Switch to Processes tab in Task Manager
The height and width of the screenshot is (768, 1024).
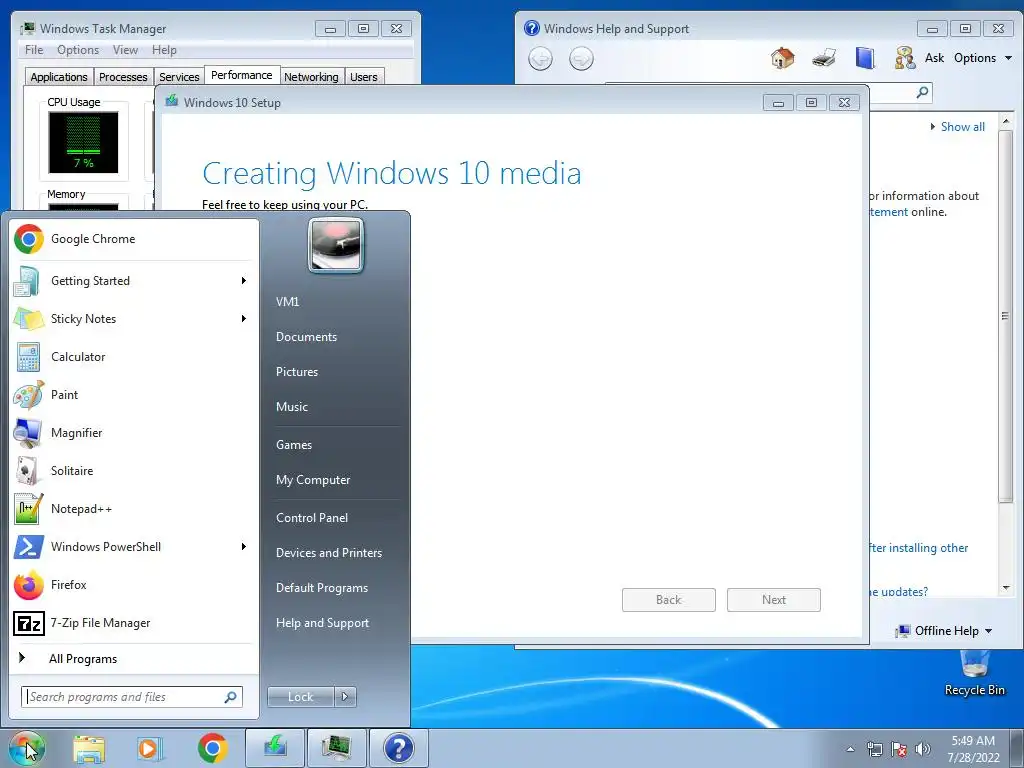123,77
